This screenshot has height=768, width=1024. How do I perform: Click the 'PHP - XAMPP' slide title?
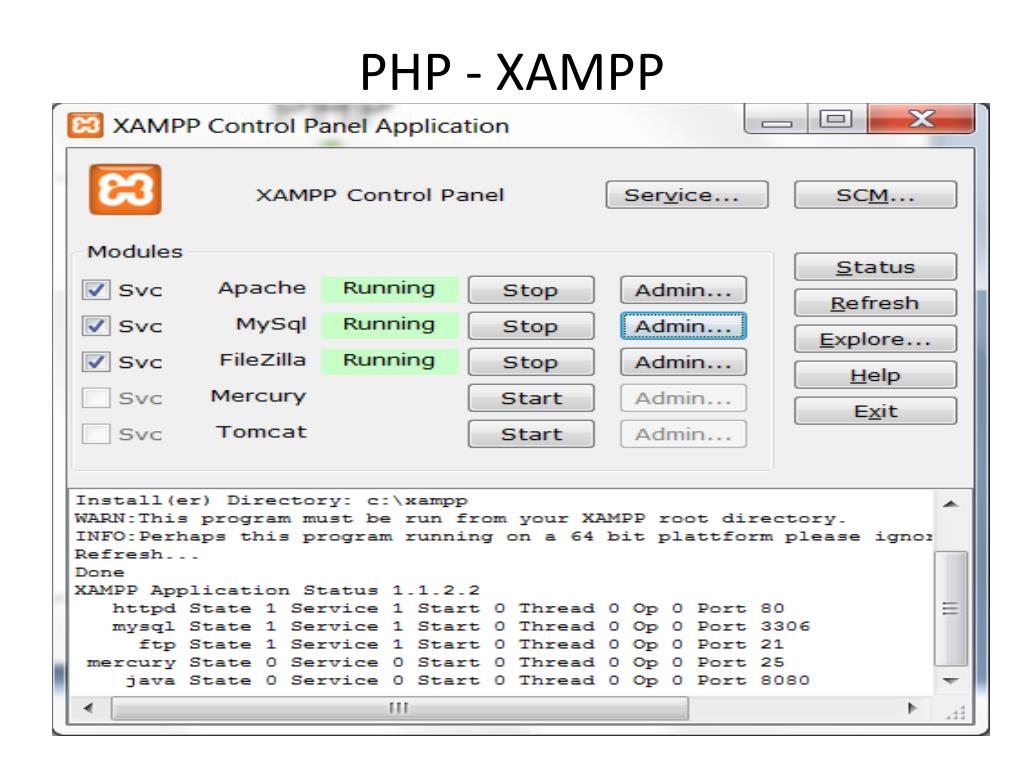[512, 71]
